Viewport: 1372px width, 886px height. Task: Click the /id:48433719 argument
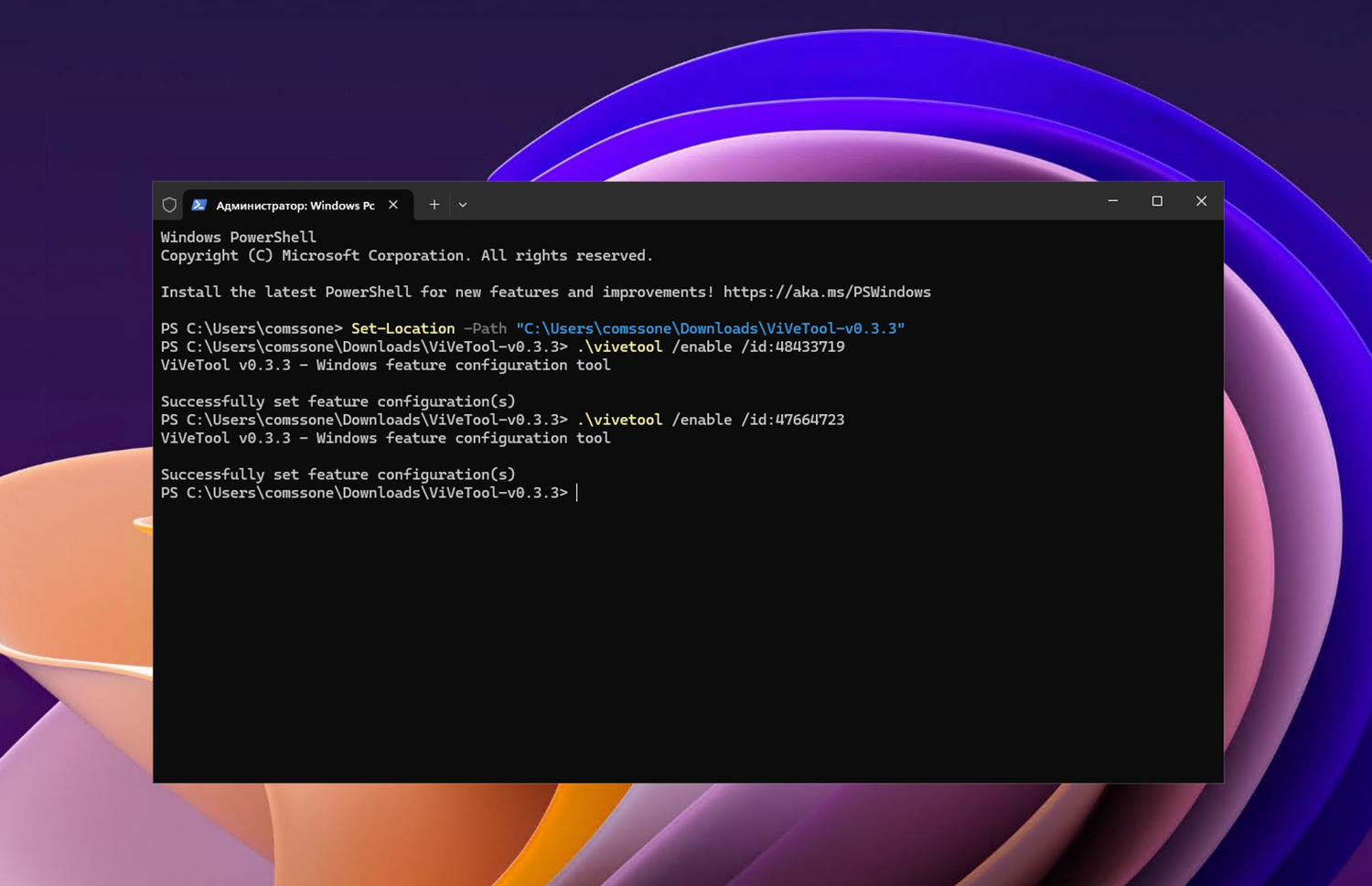[x=793, y=347]
